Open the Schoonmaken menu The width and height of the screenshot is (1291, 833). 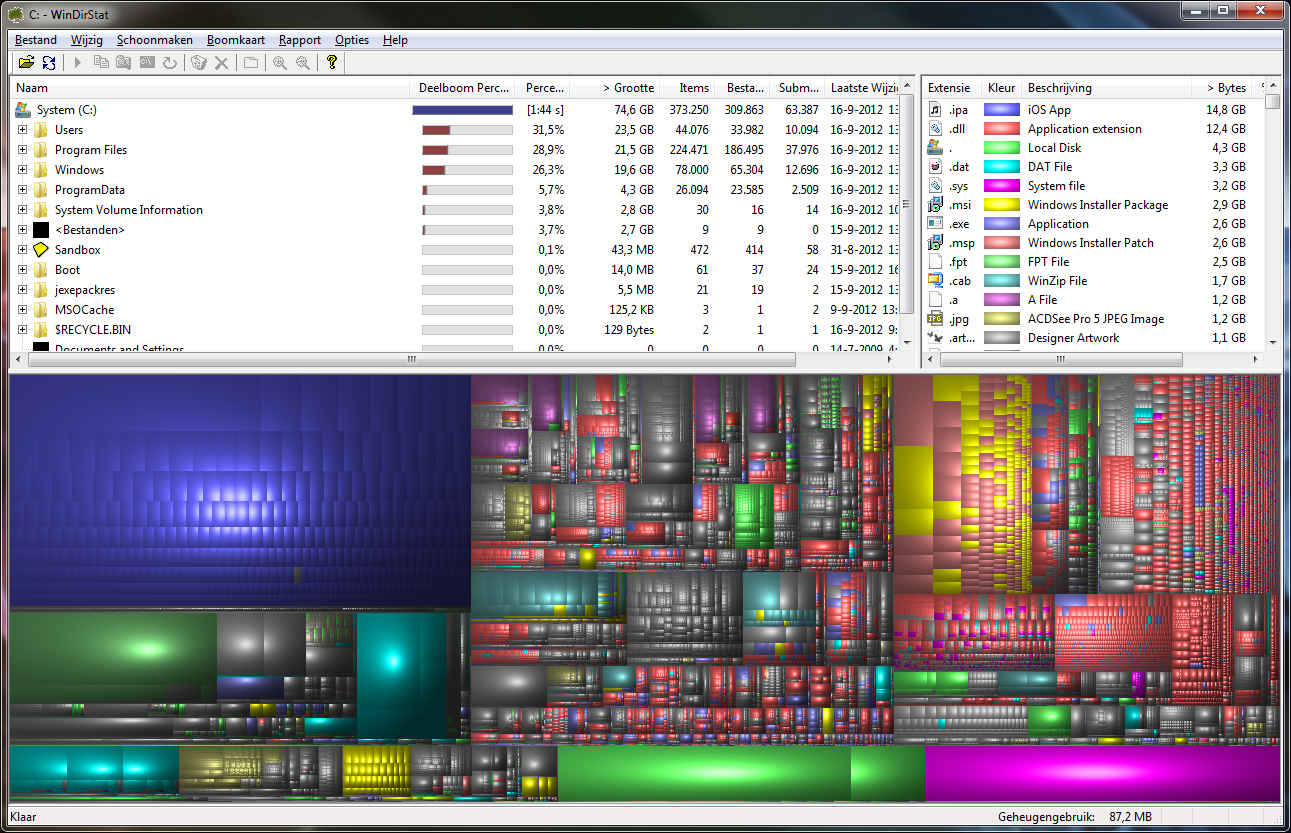(x=154, y=40)
